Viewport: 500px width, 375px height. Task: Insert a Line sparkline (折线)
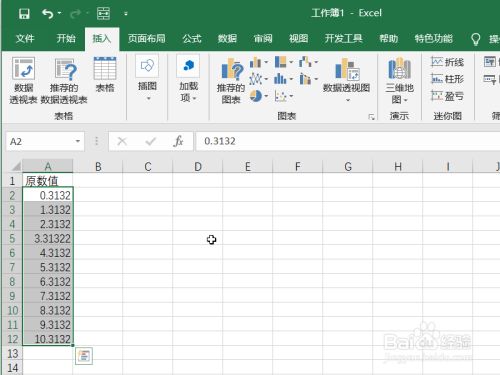(x=447, y=62)
